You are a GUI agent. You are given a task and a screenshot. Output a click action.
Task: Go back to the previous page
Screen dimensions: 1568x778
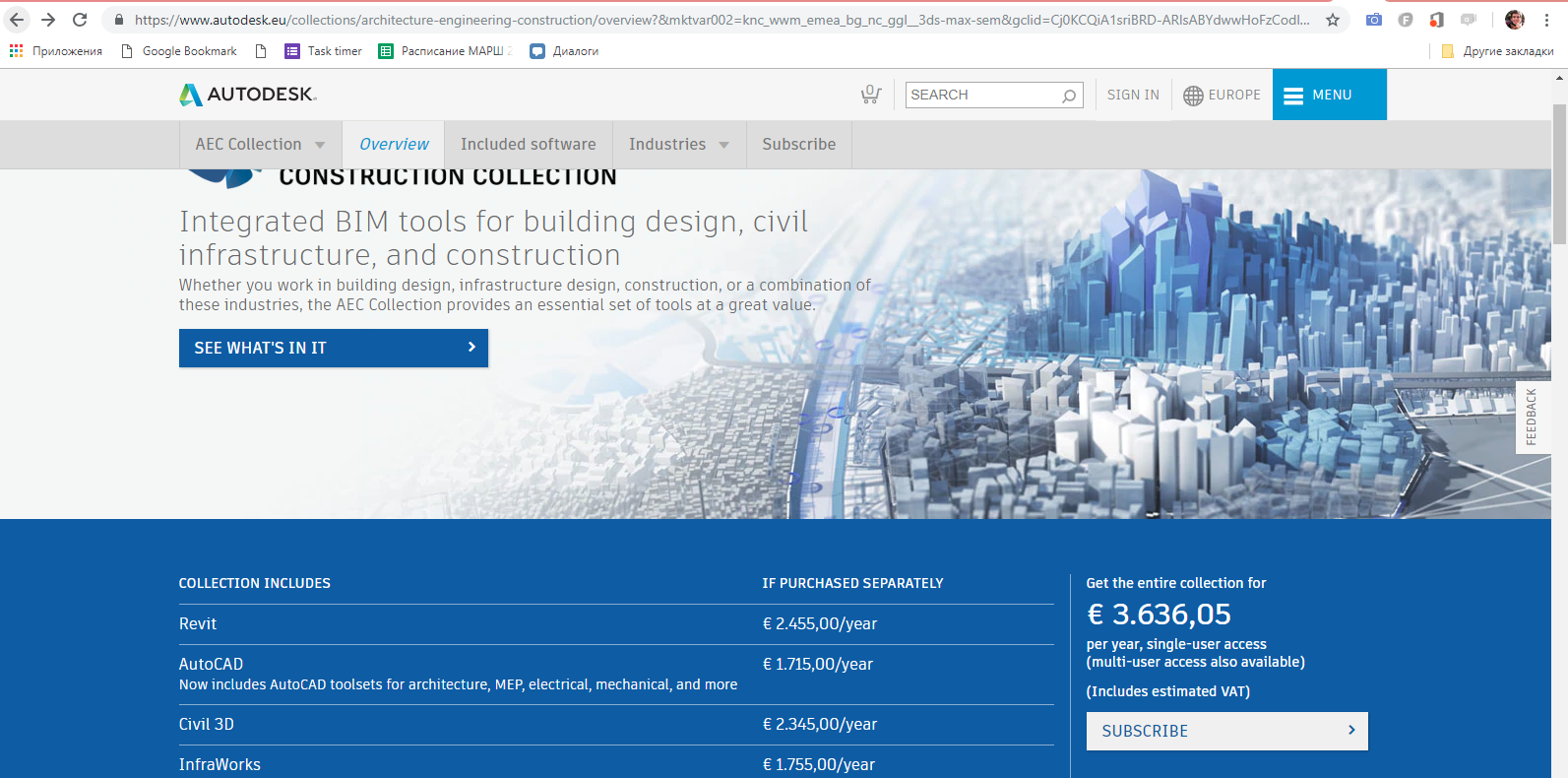(17, 20)
